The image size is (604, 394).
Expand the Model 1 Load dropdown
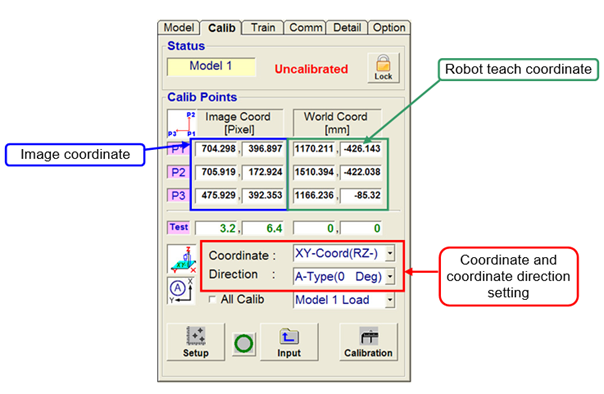344,300
